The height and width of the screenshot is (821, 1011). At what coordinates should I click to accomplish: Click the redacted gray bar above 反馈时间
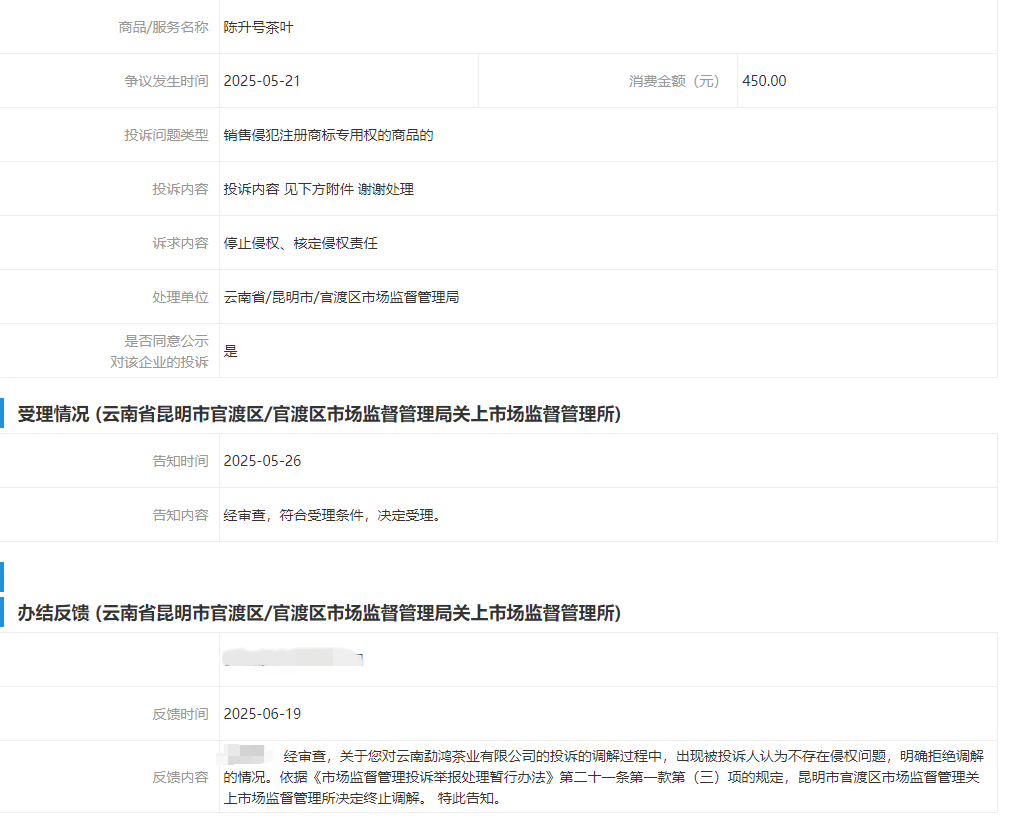[292, 659]
